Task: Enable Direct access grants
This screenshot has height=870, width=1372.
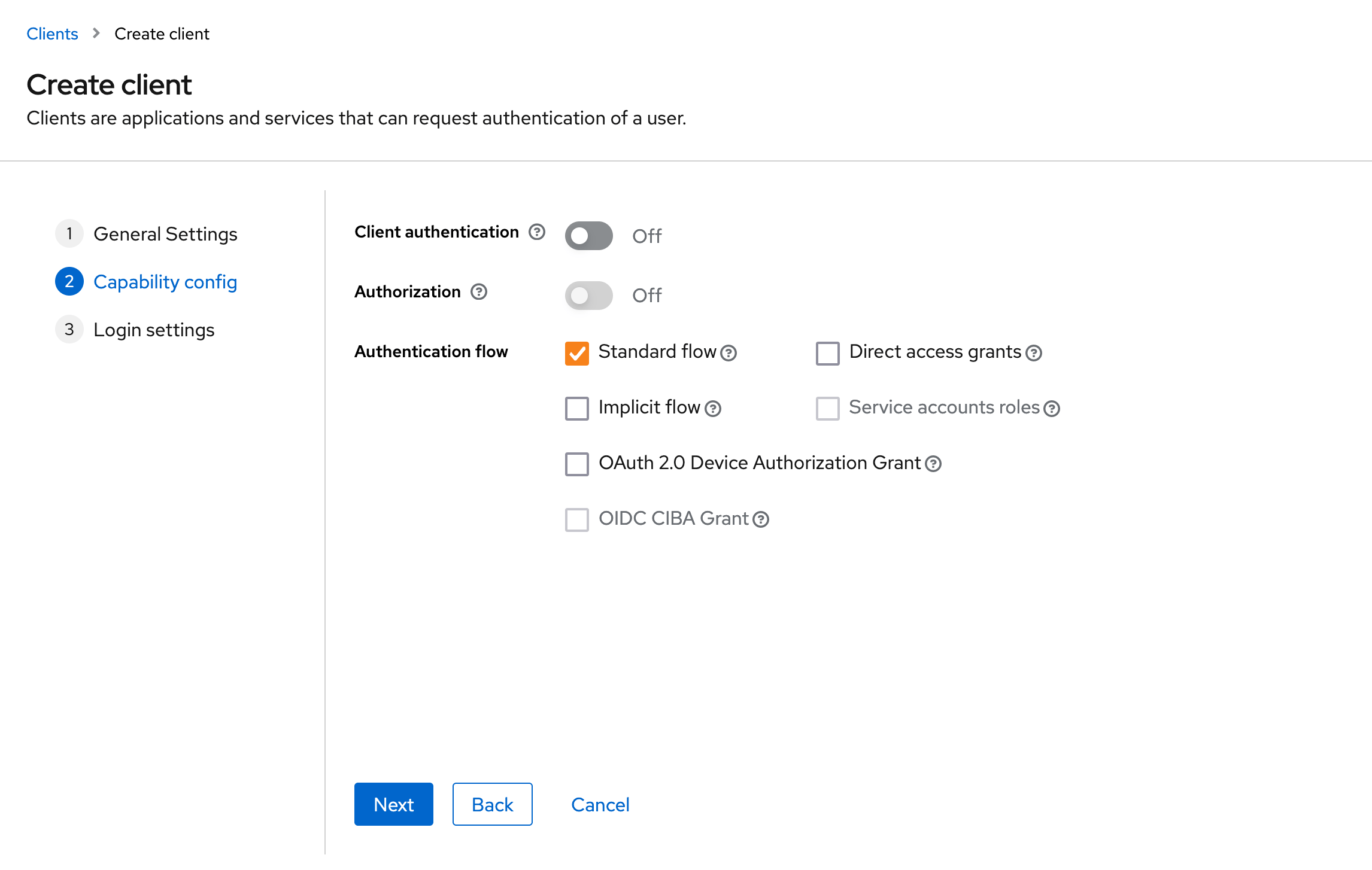Action: [828, 353]
